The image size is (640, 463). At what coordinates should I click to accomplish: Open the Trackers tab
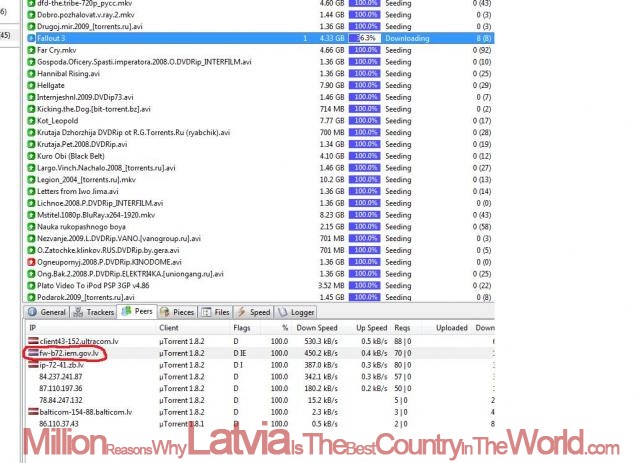coord(94,312)
